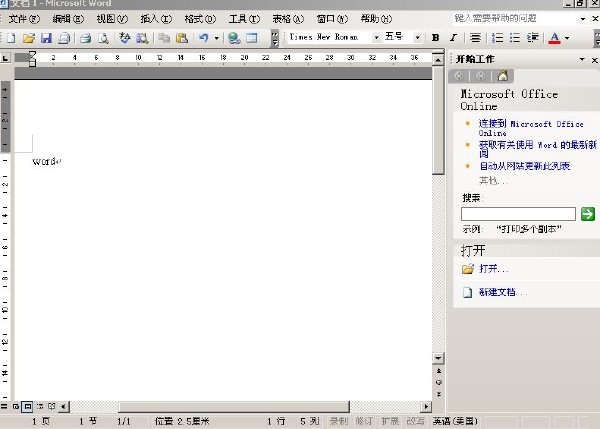The image size is (600, 429).
Task: Apply numbered list formatting
Action: [x=497, y=38]
